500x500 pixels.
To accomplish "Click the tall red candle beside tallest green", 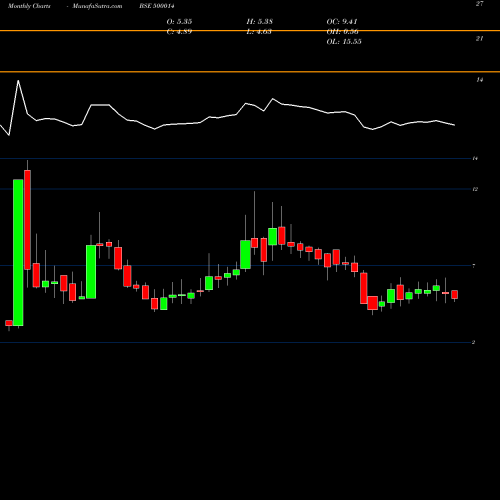I will pos(27,220).
